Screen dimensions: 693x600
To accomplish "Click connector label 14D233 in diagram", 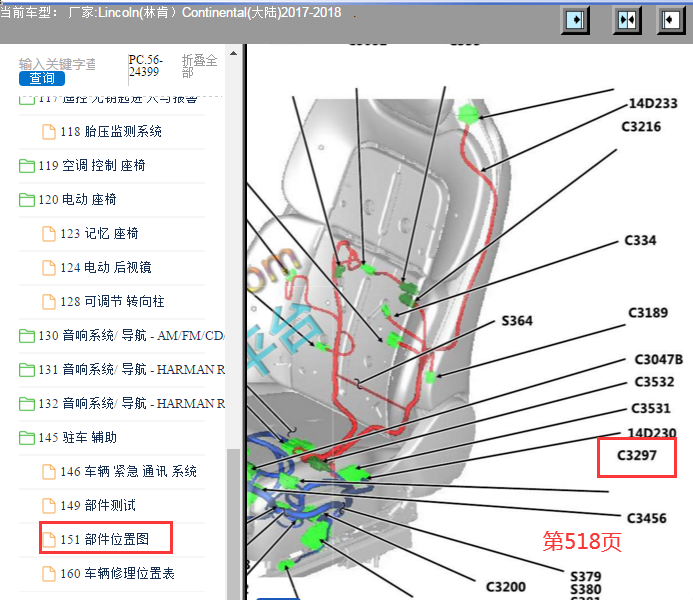I will click(x=653, y=103).
